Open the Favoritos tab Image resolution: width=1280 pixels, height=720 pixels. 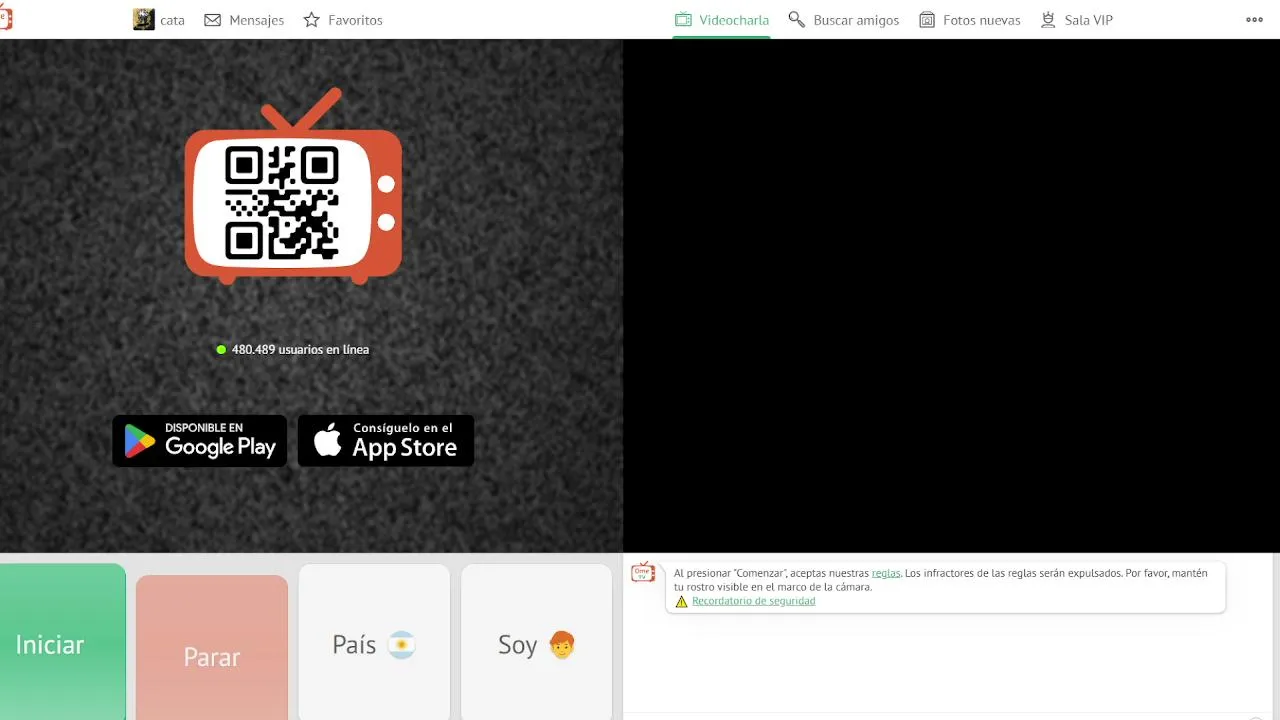(343, 20)
